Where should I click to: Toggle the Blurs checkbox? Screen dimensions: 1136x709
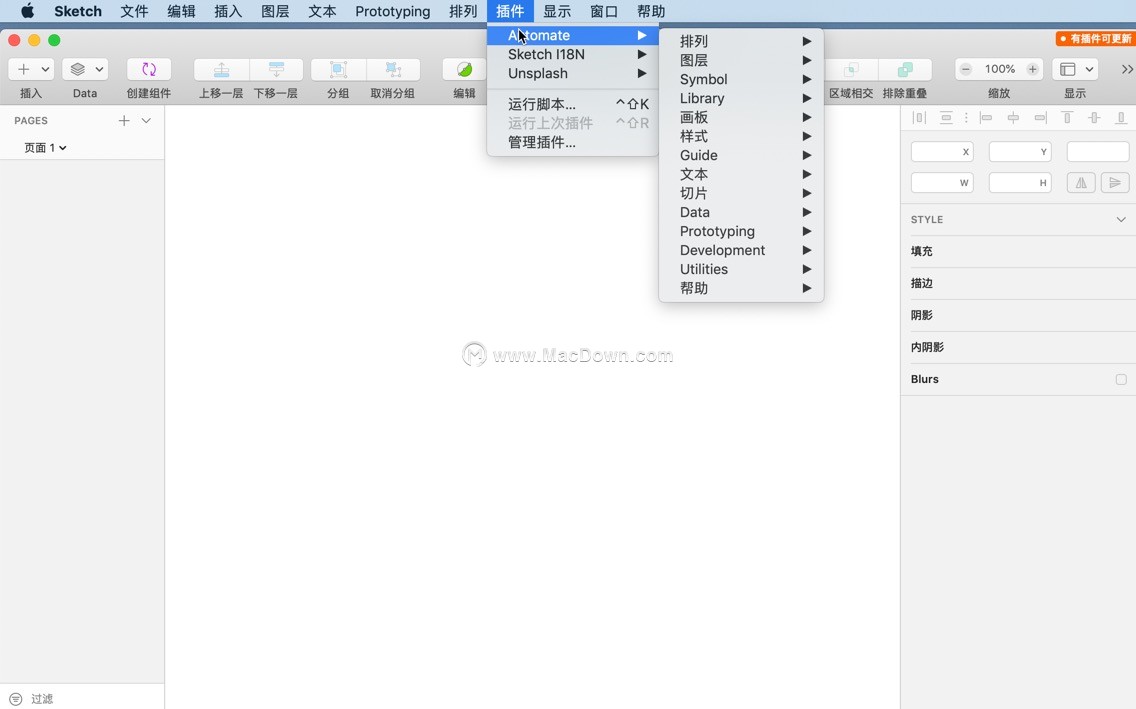[x=1121, y=379]
